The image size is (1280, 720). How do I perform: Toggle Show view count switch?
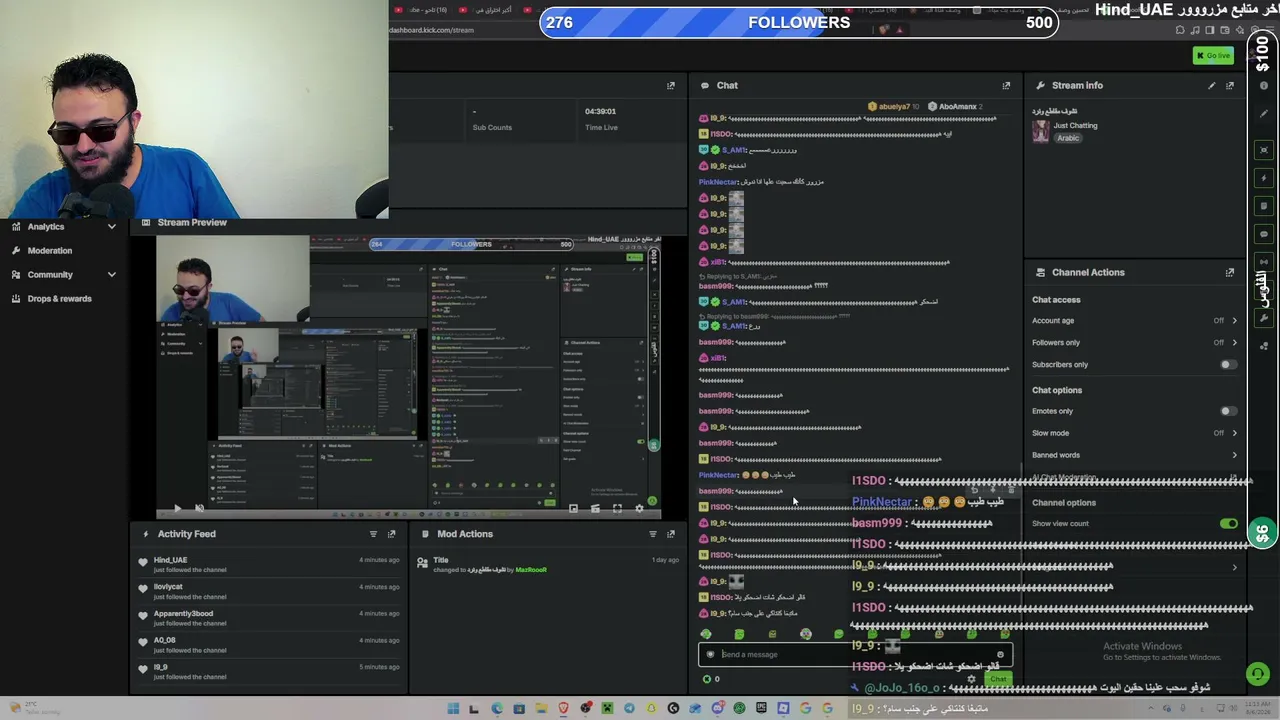1229,524
